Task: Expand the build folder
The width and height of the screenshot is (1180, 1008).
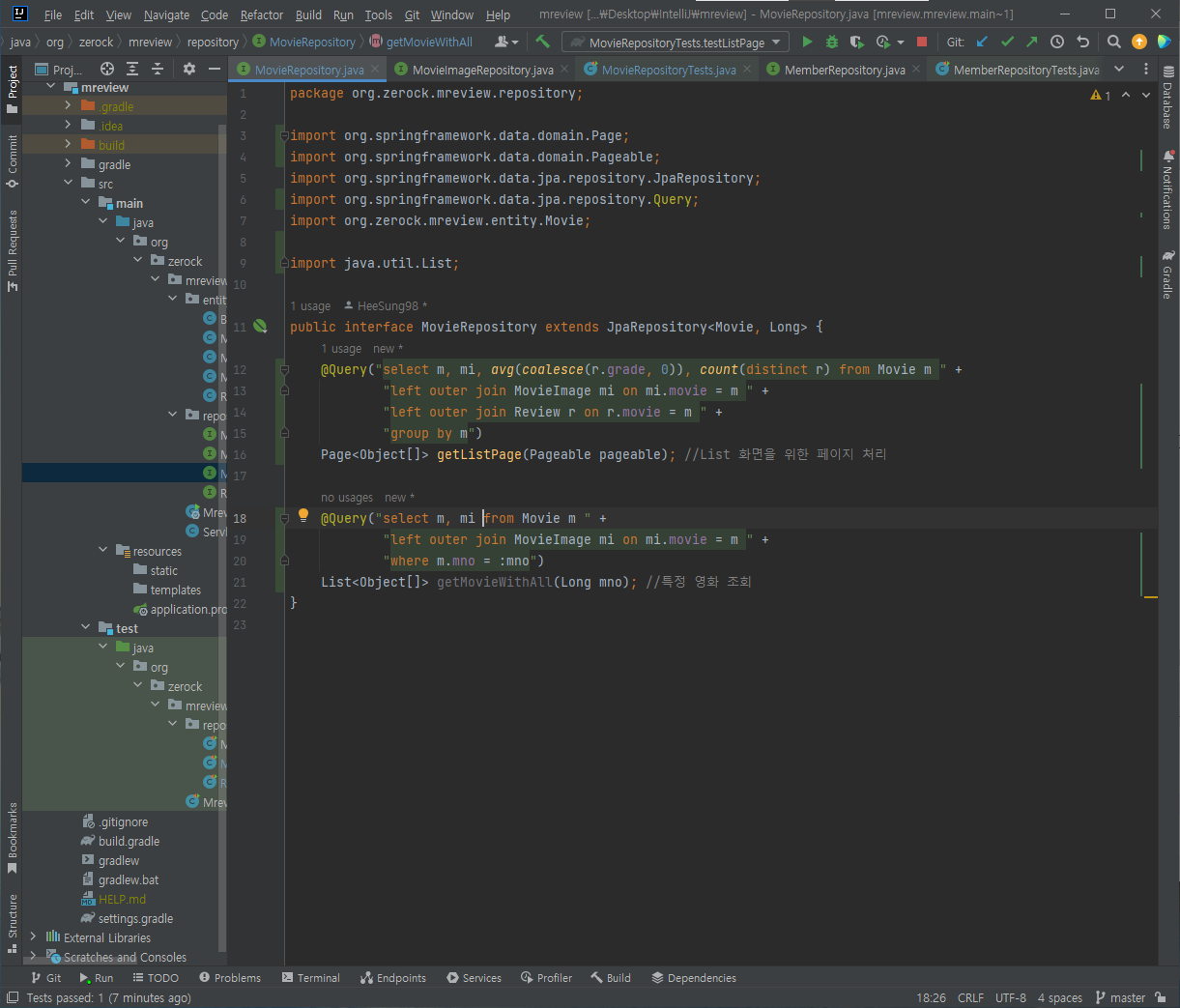Action: pos(68,145)
